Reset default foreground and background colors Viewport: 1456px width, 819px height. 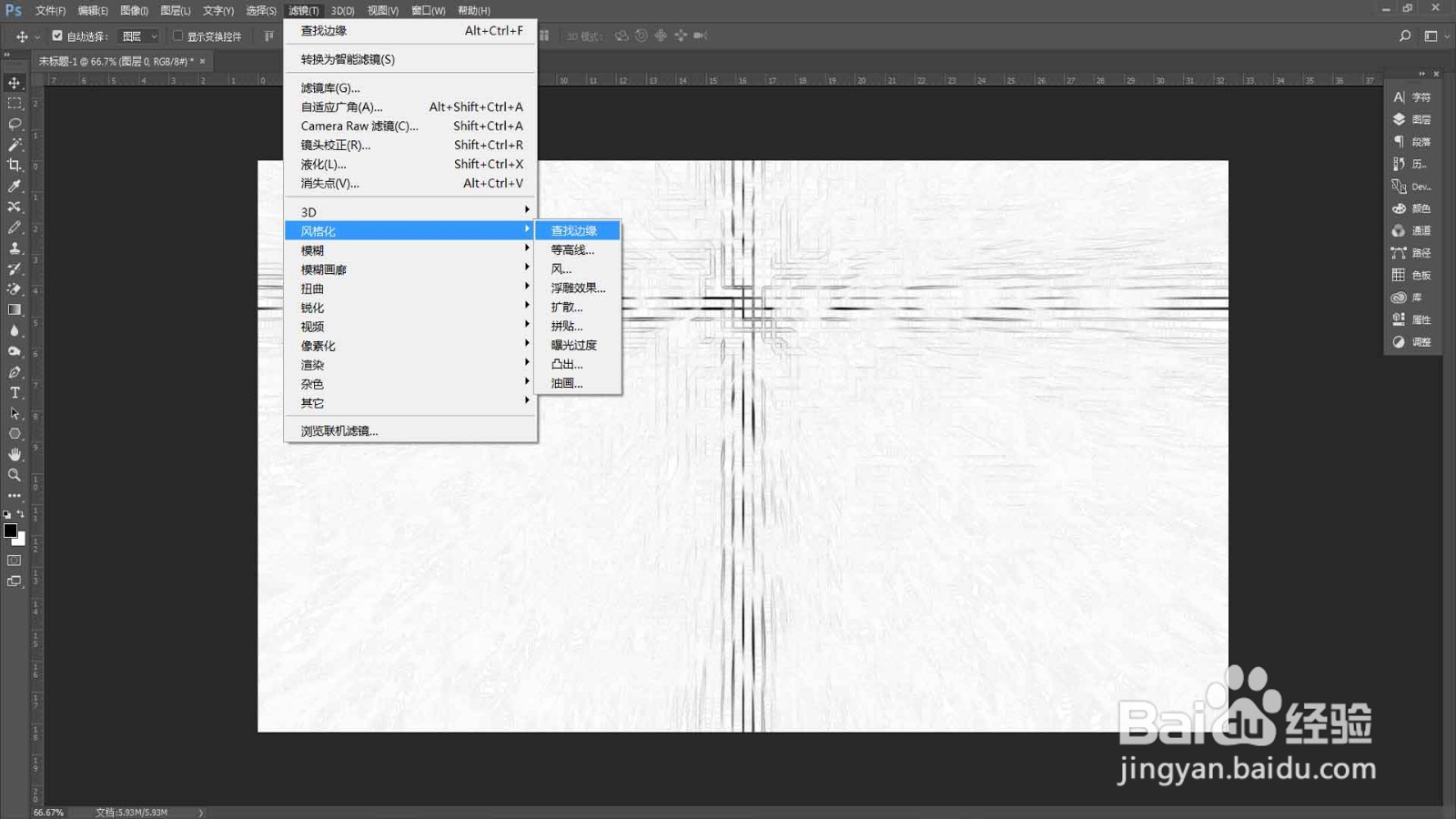[x=7, y=515]
